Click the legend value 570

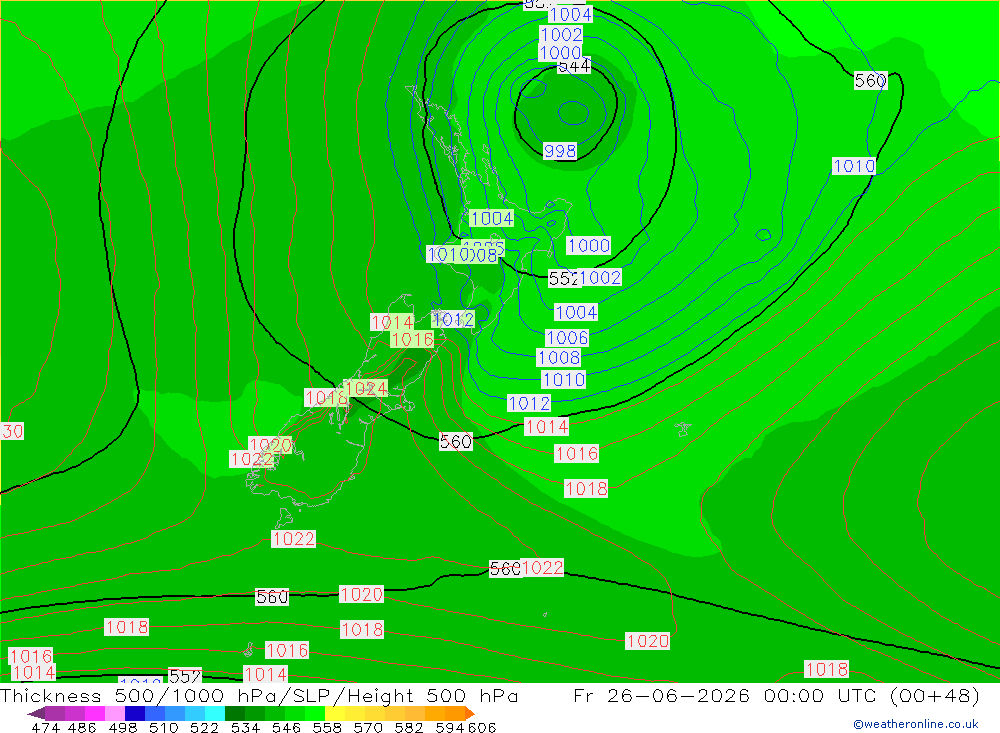click(x=368, y=727)
